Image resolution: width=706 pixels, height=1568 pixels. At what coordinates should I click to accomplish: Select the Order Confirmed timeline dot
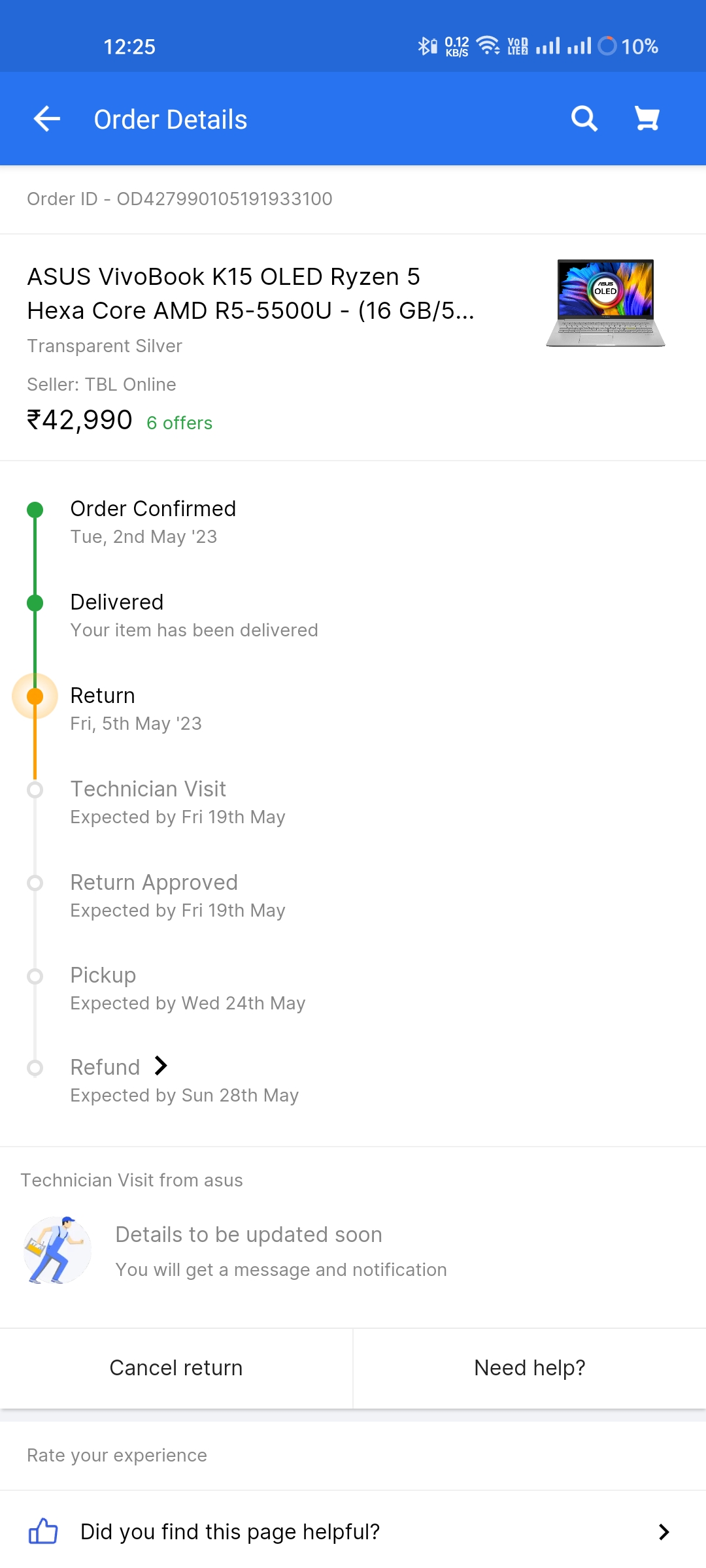pyautogui.click(x=35, y=510)
